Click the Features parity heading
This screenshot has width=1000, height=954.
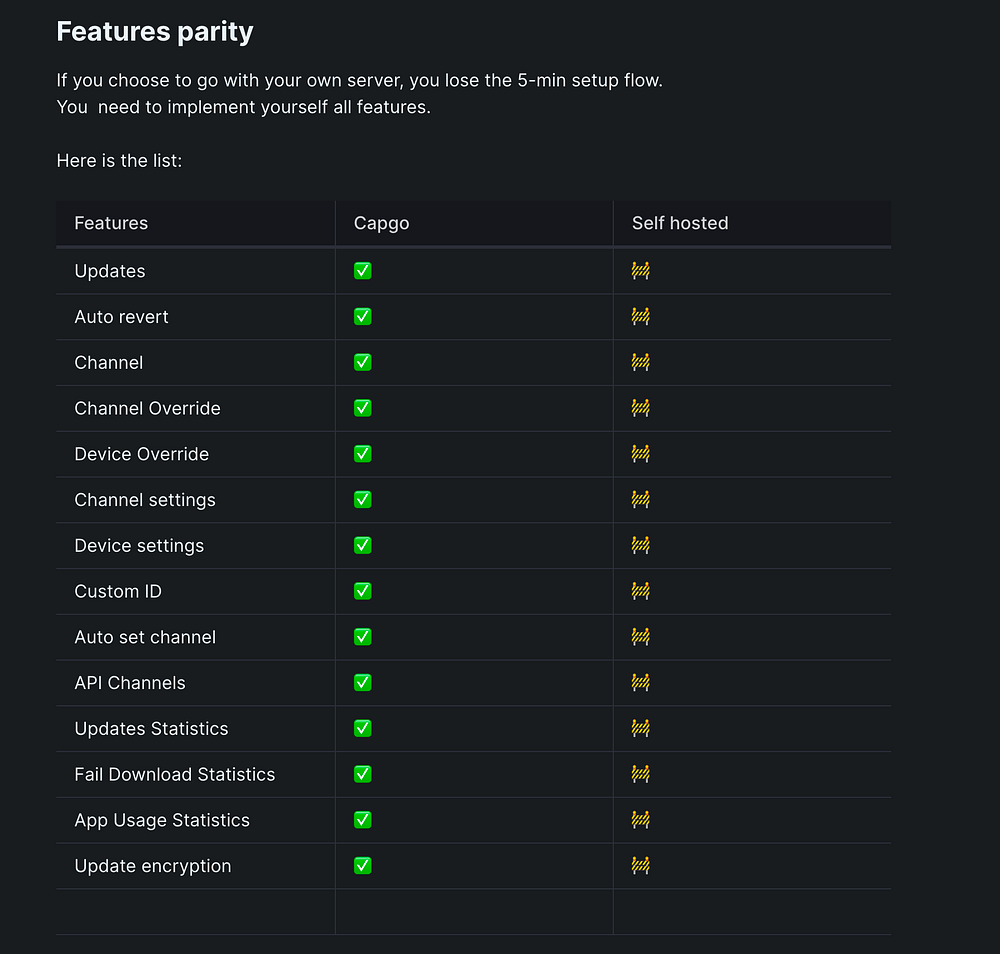tap(155, 32)
